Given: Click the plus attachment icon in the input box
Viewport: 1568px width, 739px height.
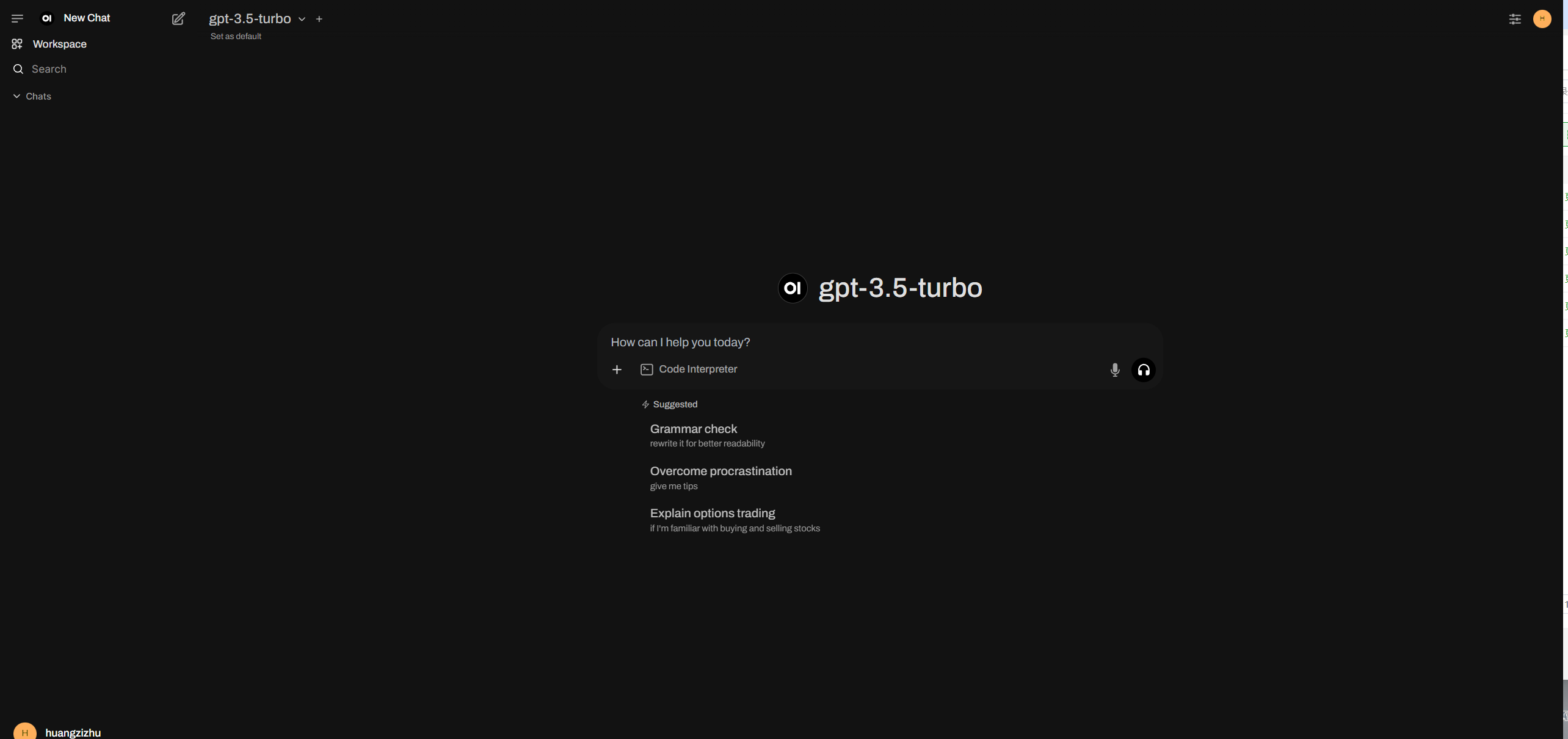Looking at the screenshot, I should [617, 369].
